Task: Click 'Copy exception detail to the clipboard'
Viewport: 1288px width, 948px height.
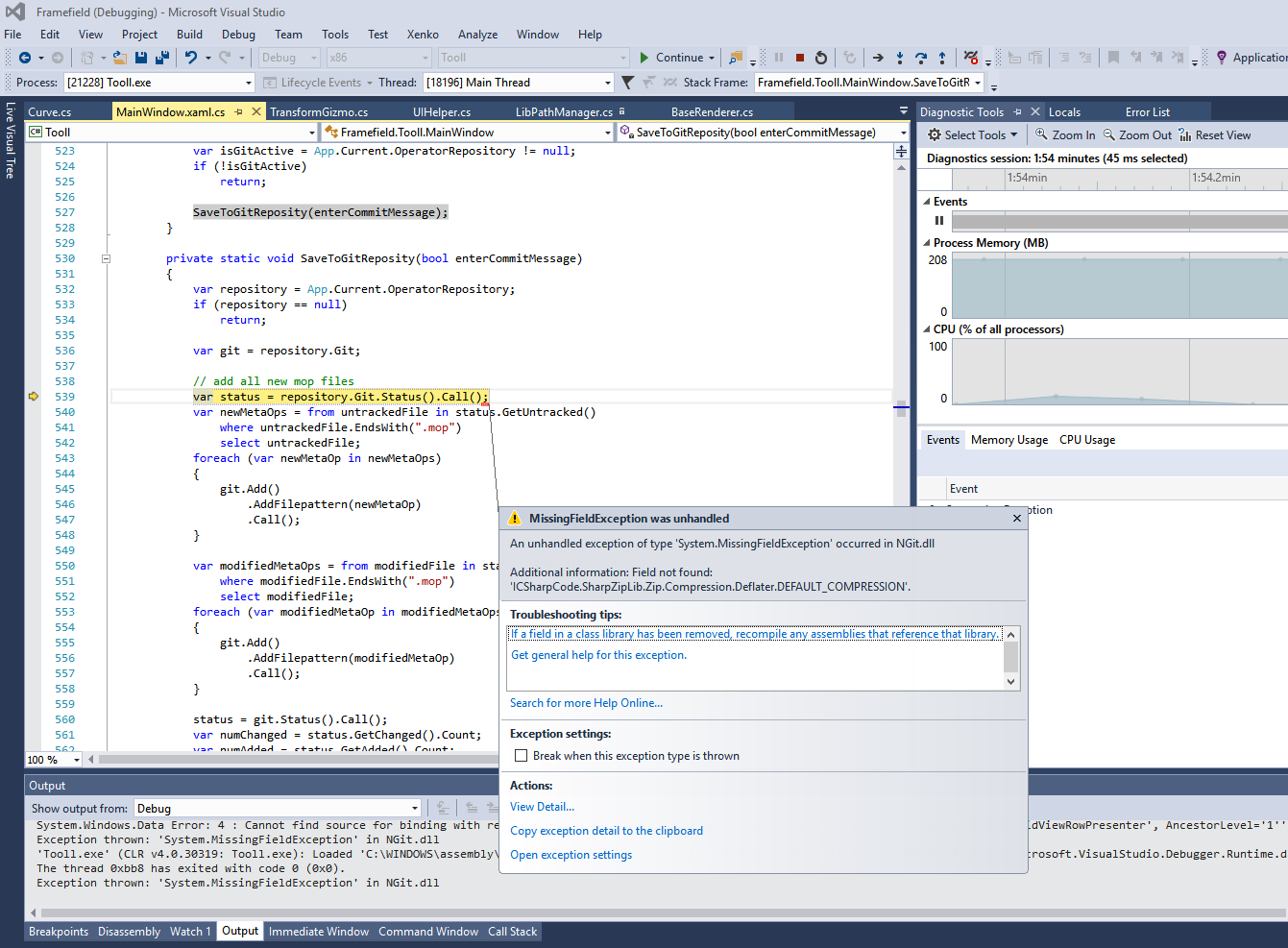Action: pos(606,831)
